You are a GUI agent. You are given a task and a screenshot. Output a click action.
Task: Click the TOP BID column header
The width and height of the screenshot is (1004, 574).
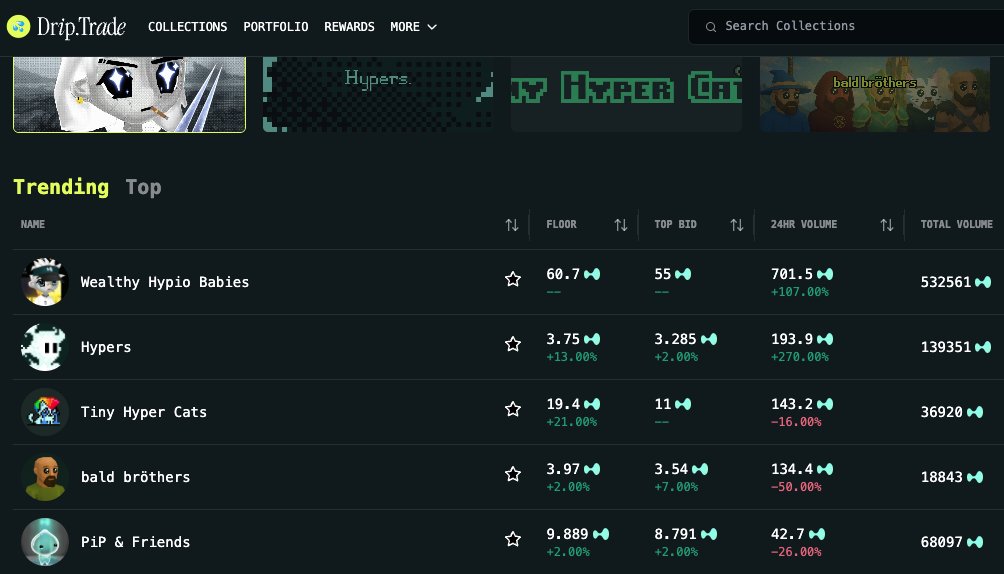tap(675, 224)
